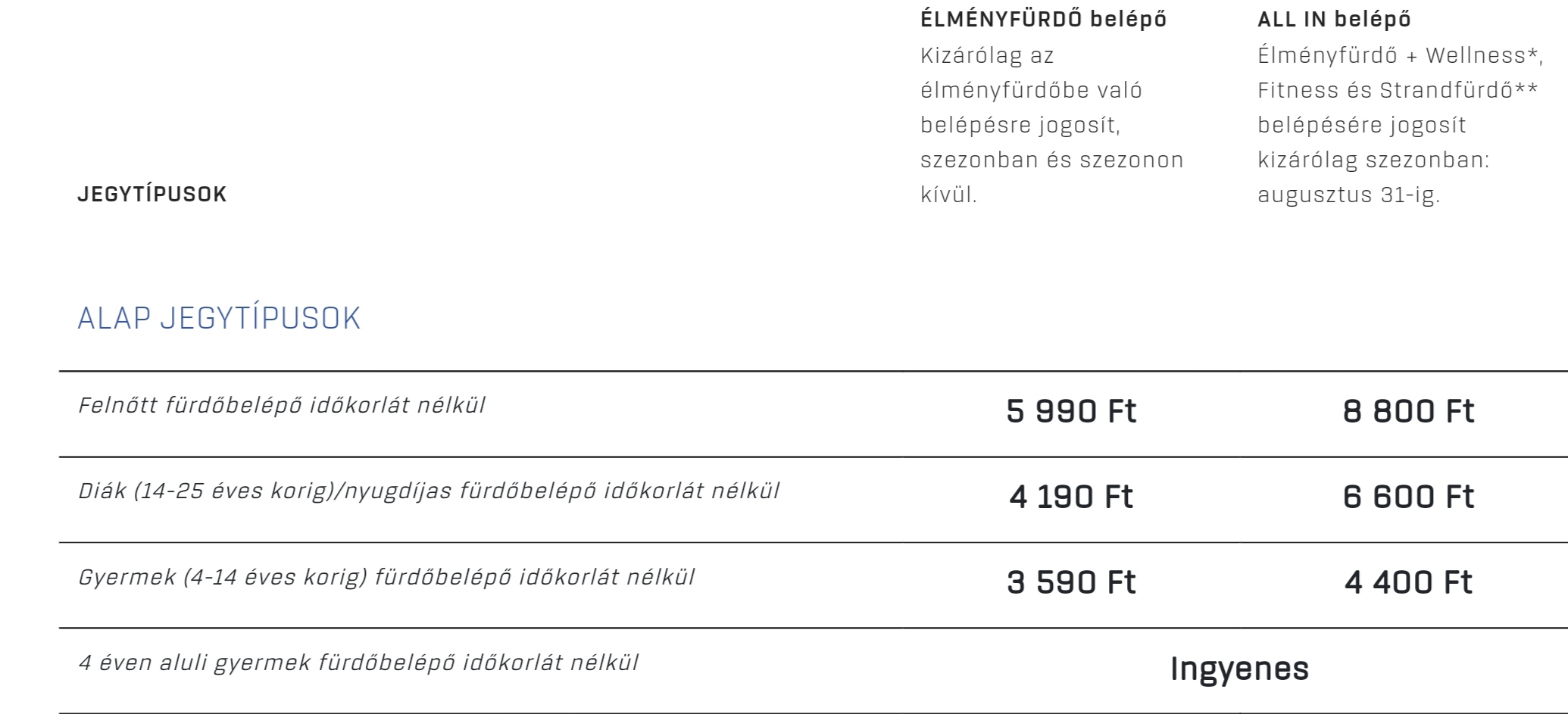Click the ÉLMÉNYFÜRDŐ belépő column header
This screenshot has height=714, width=1568.
[x=1043, y=20]
